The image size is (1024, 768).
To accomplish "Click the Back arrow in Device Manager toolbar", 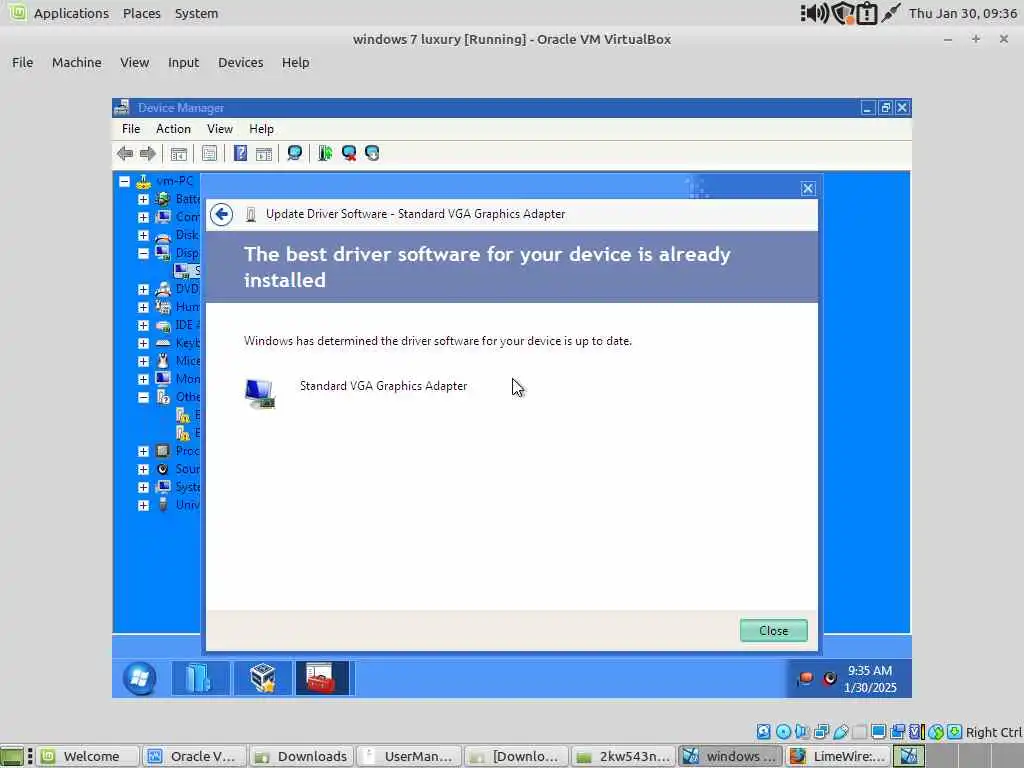I will coord(125,153).
